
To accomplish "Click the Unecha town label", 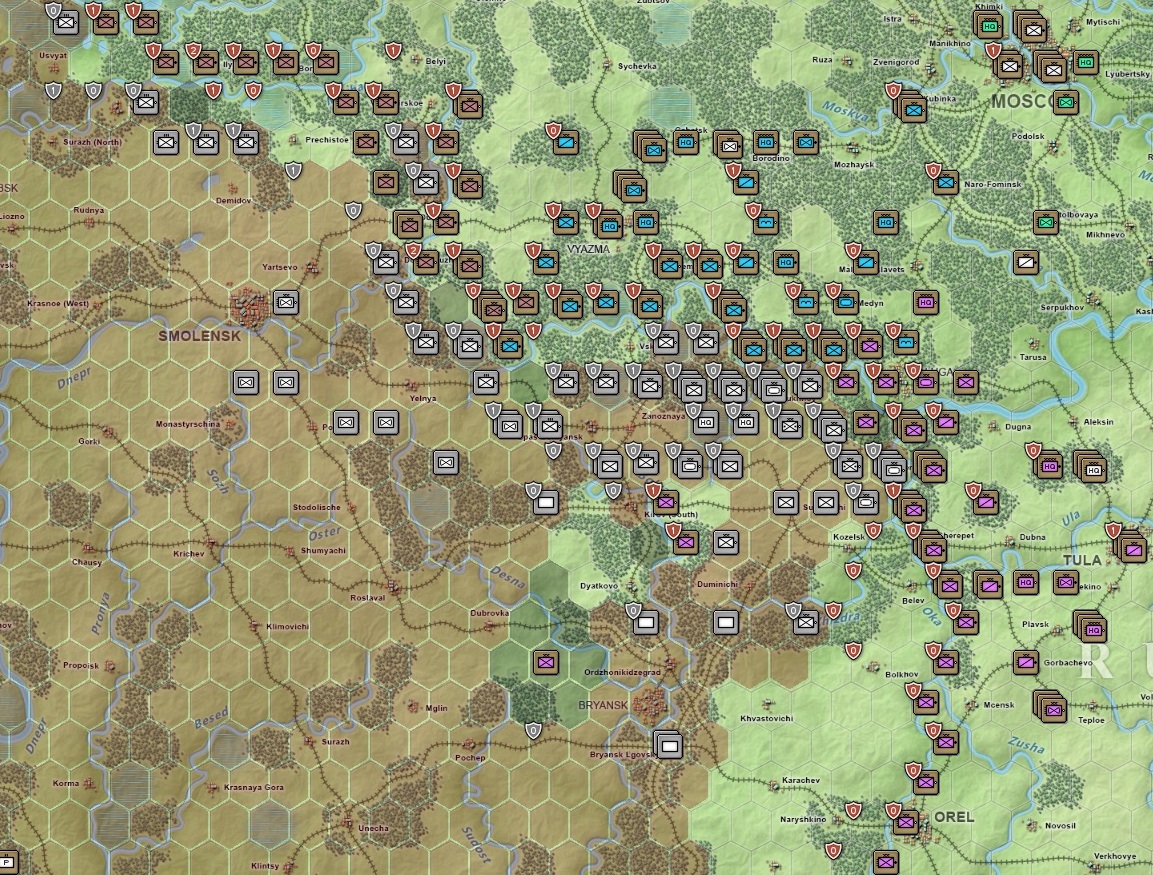I will [x=373, y=828].
